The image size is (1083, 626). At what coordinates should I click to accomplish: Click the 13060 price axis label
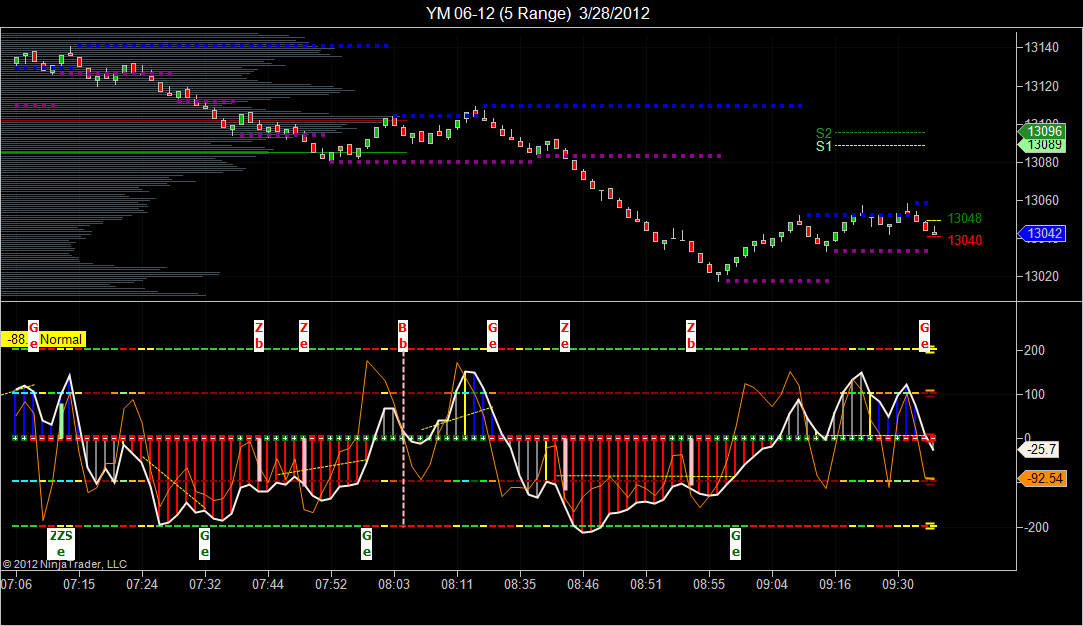(1042, 200)
